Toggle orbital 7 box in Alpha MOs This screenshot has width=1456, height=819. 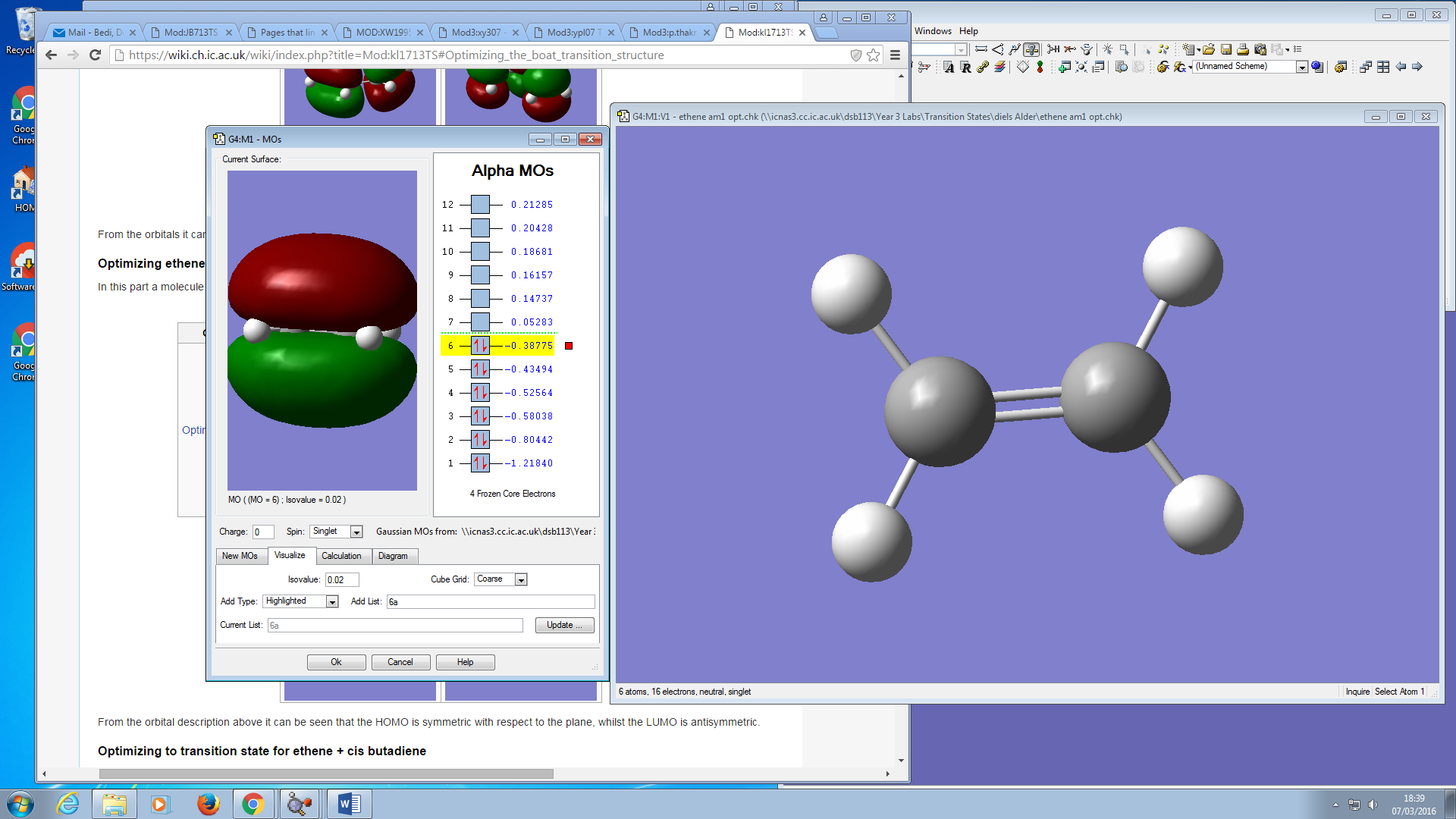(x=480, y=322)
